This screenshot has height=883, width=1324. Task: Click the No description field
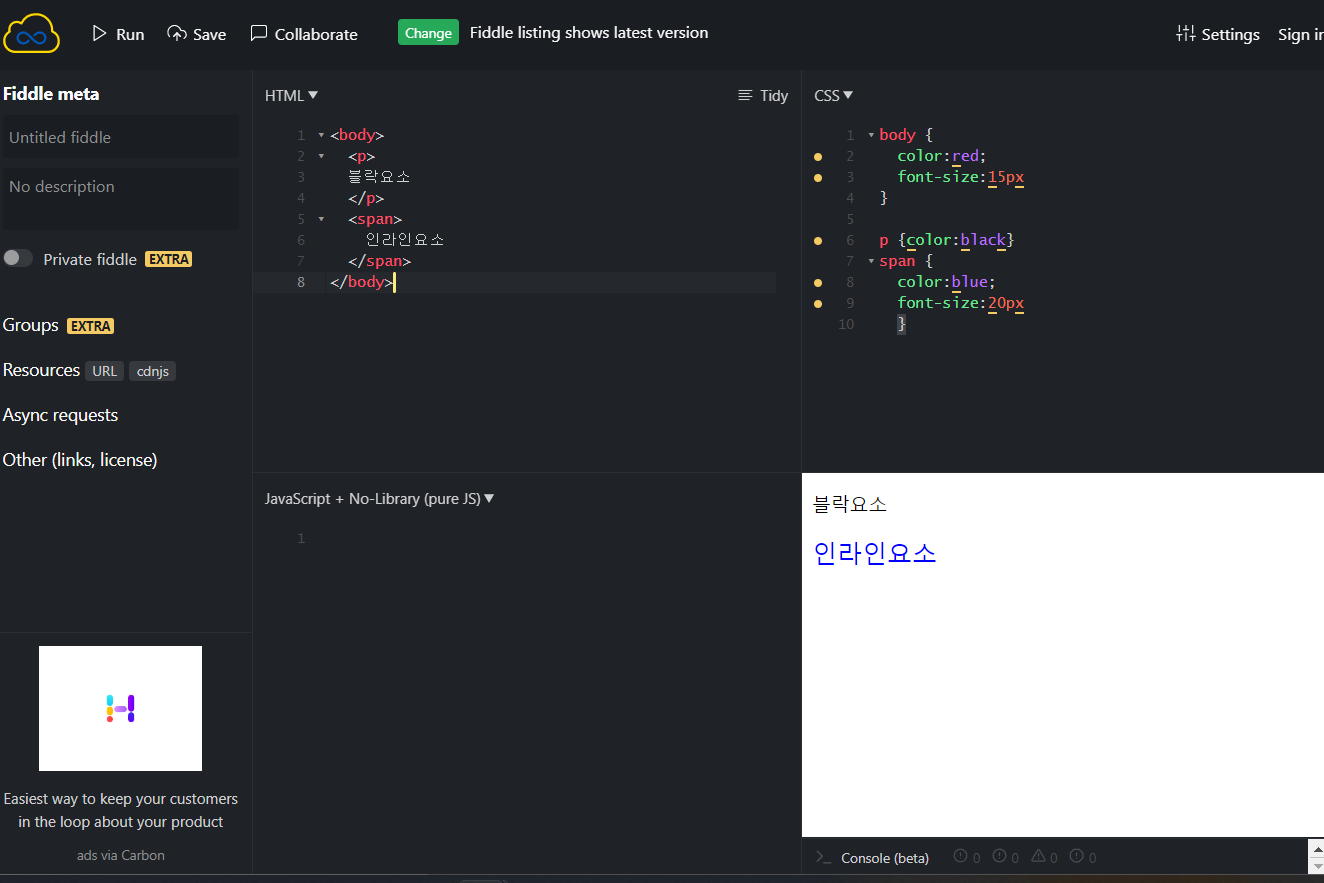120,198
